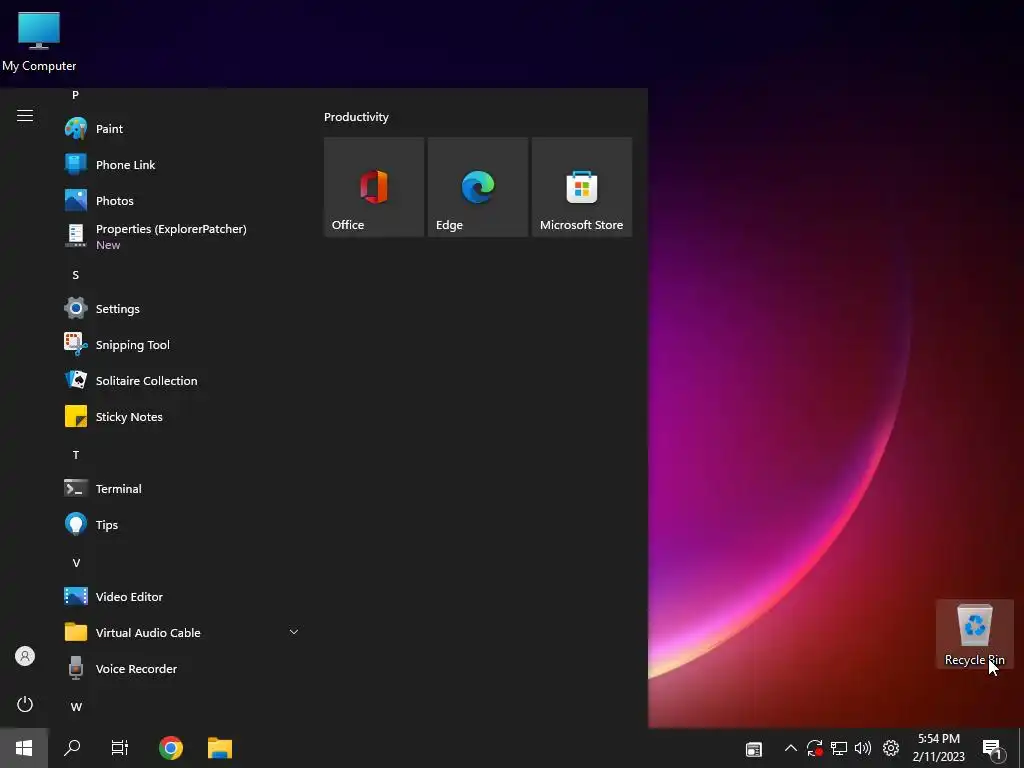Jump to letter V section header
The image size is (1024, 768).
76,563
